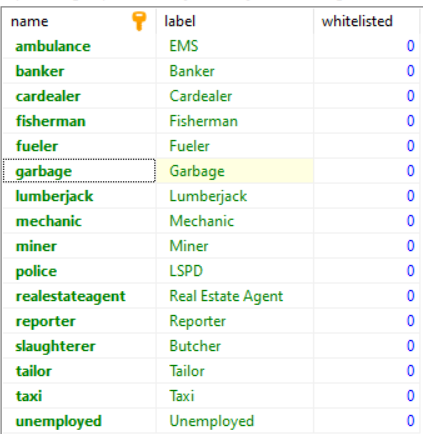Select the whitelisted value for fueler
The image size is (423, 434).
pos(367,146)
